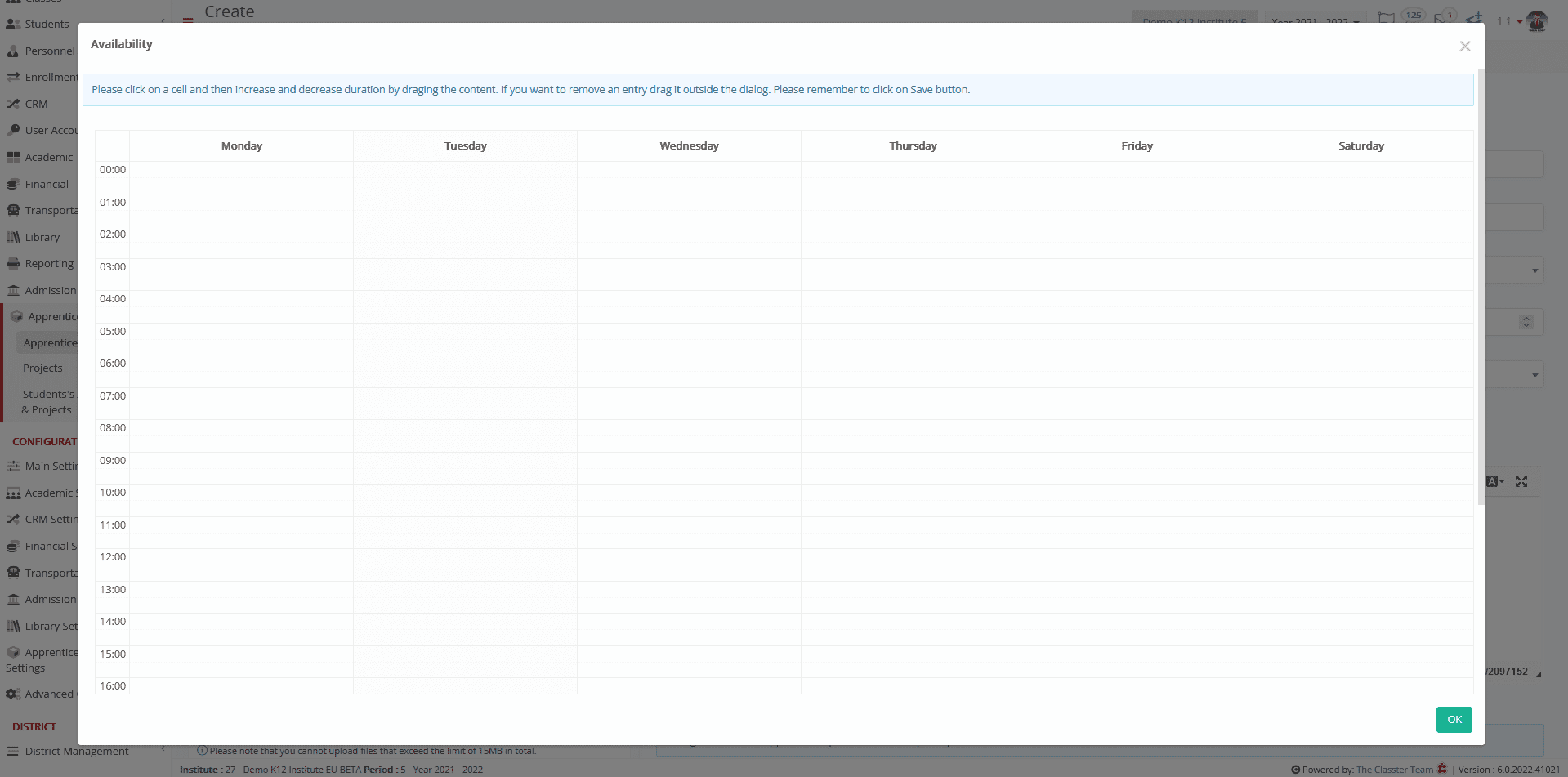
Task: Click the 00:00 time label
Action: point(113,170)
